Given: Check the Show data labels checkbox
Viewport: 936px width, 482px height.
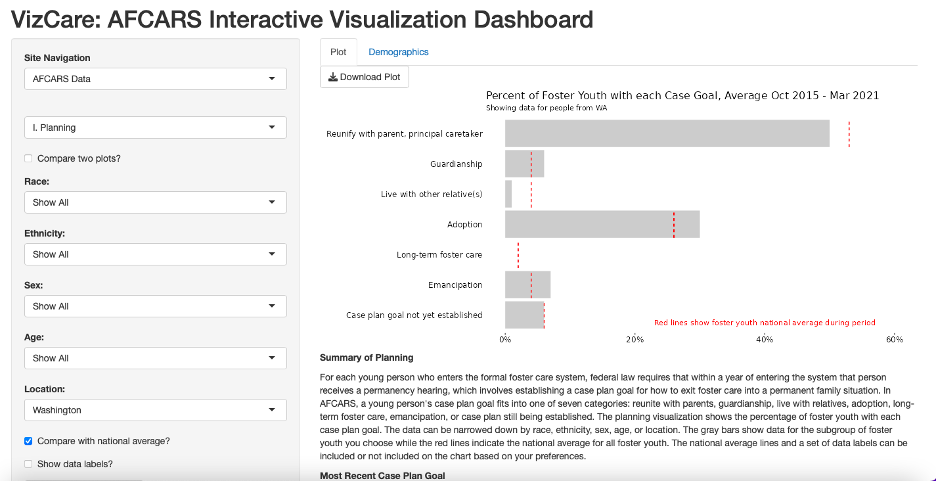Looking at the screenshot, I should coord(28,463).
